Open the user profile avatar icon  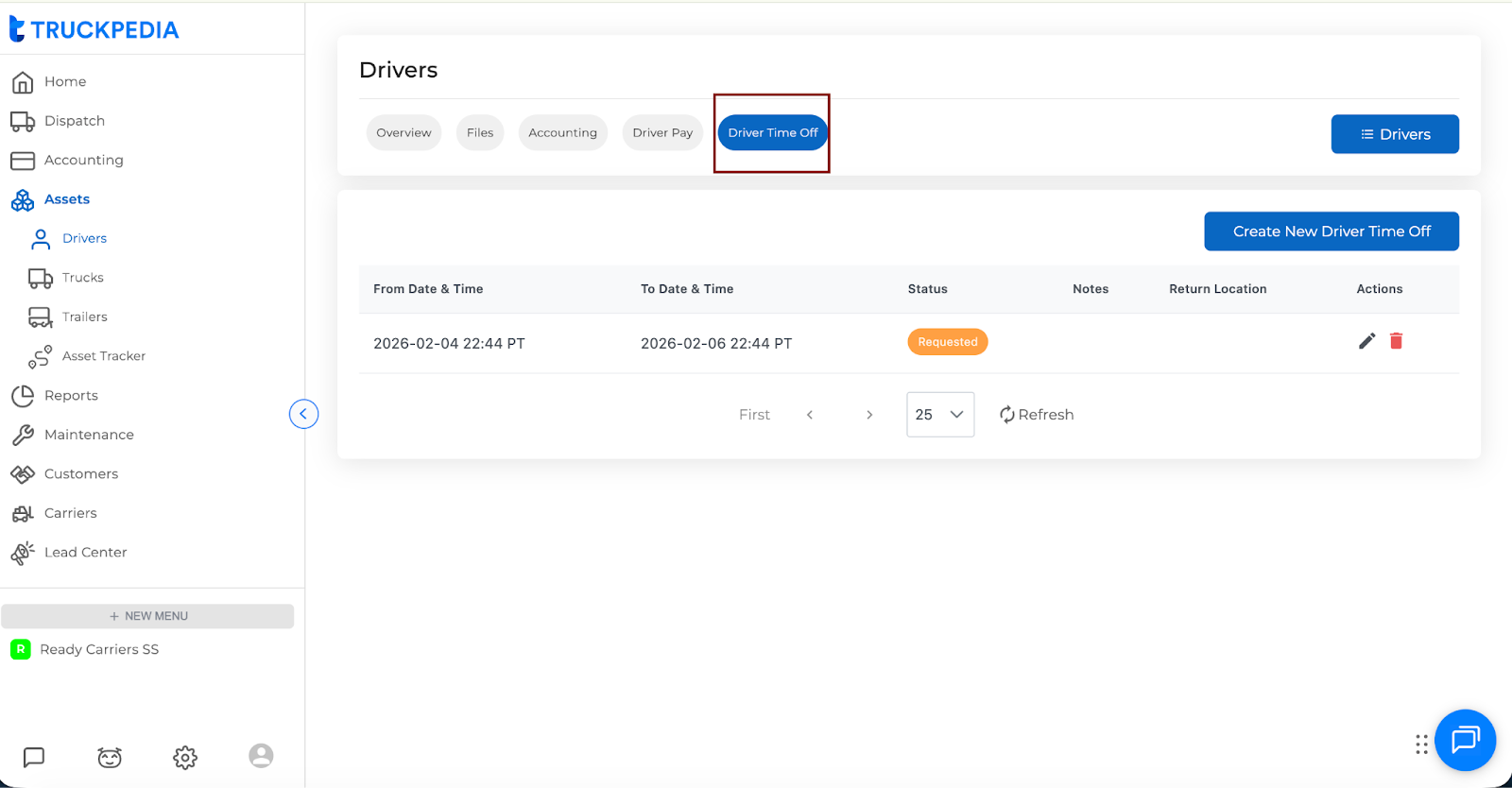point(261,756)
